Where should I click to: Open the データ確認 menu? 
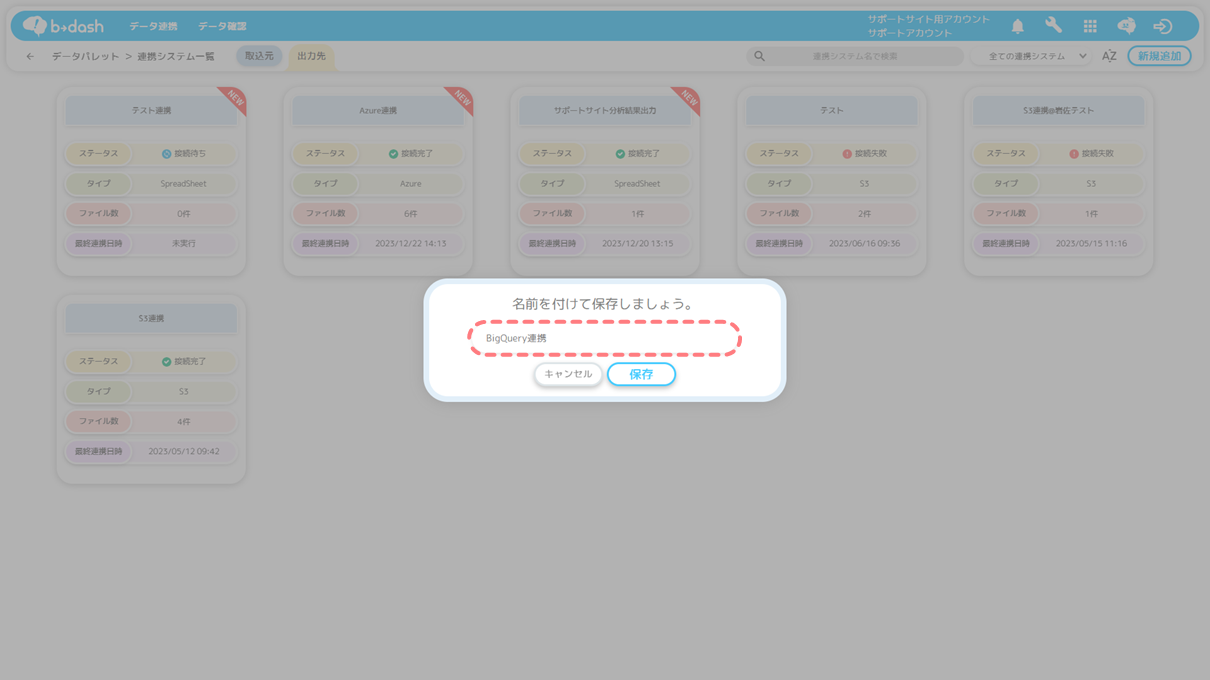222,26
